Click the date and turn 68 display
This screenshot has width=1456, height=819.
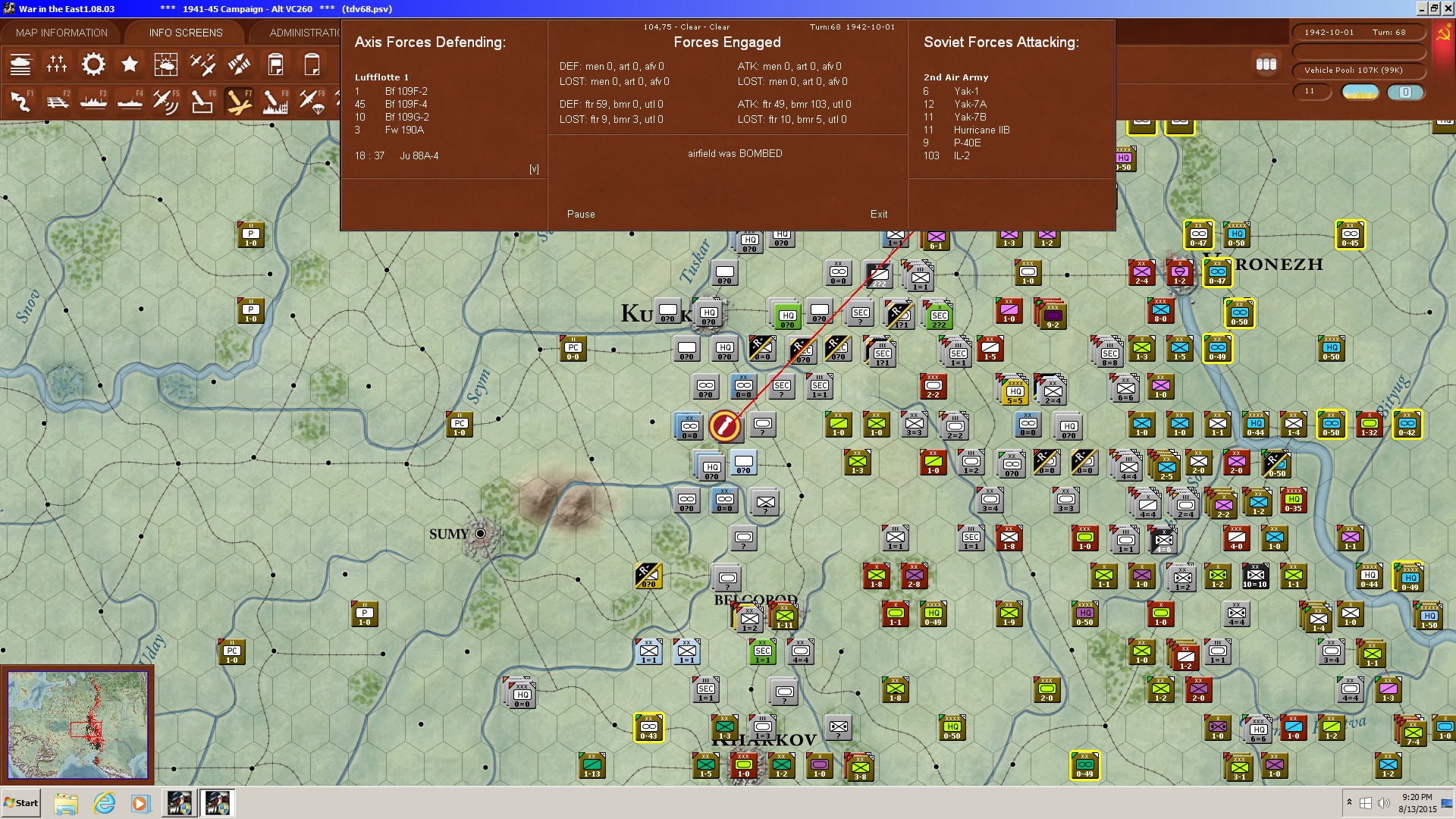pos(1357,33)
